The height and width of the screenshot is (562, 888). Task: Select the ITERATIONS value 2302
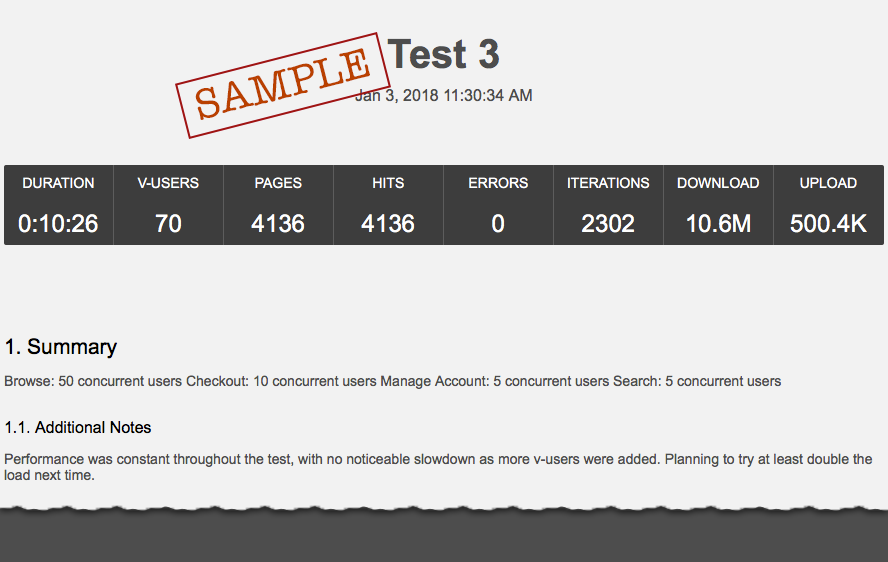[x=608, y=224]
